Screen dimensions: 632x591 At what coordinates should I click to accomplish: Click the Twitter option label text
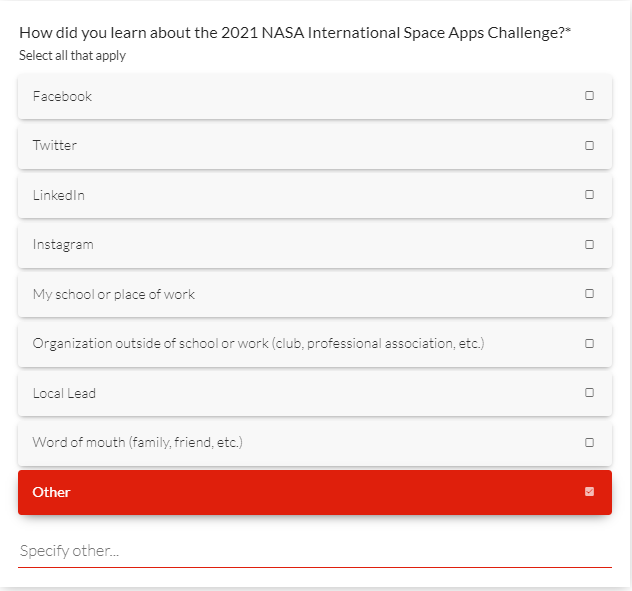click(54, 145)
